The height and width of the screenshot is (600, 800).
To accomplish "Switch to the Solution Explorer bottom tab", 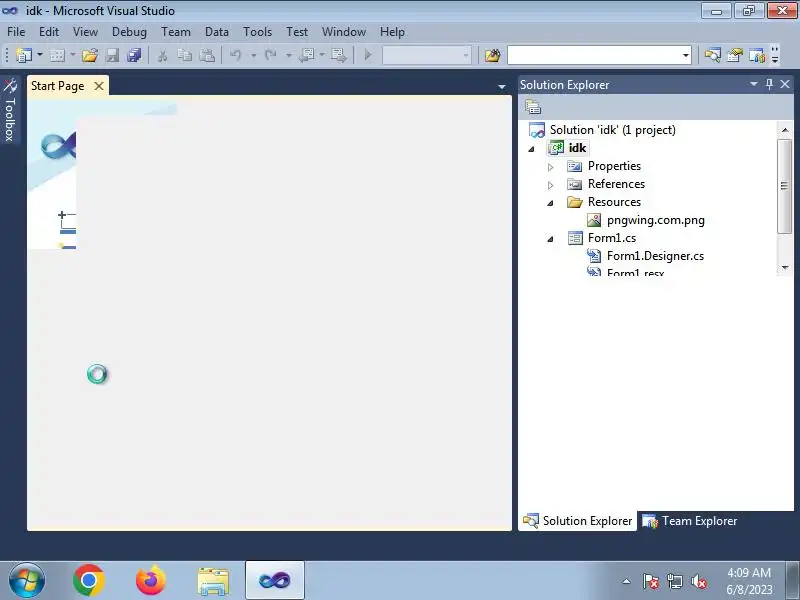I will click(578, 521).
